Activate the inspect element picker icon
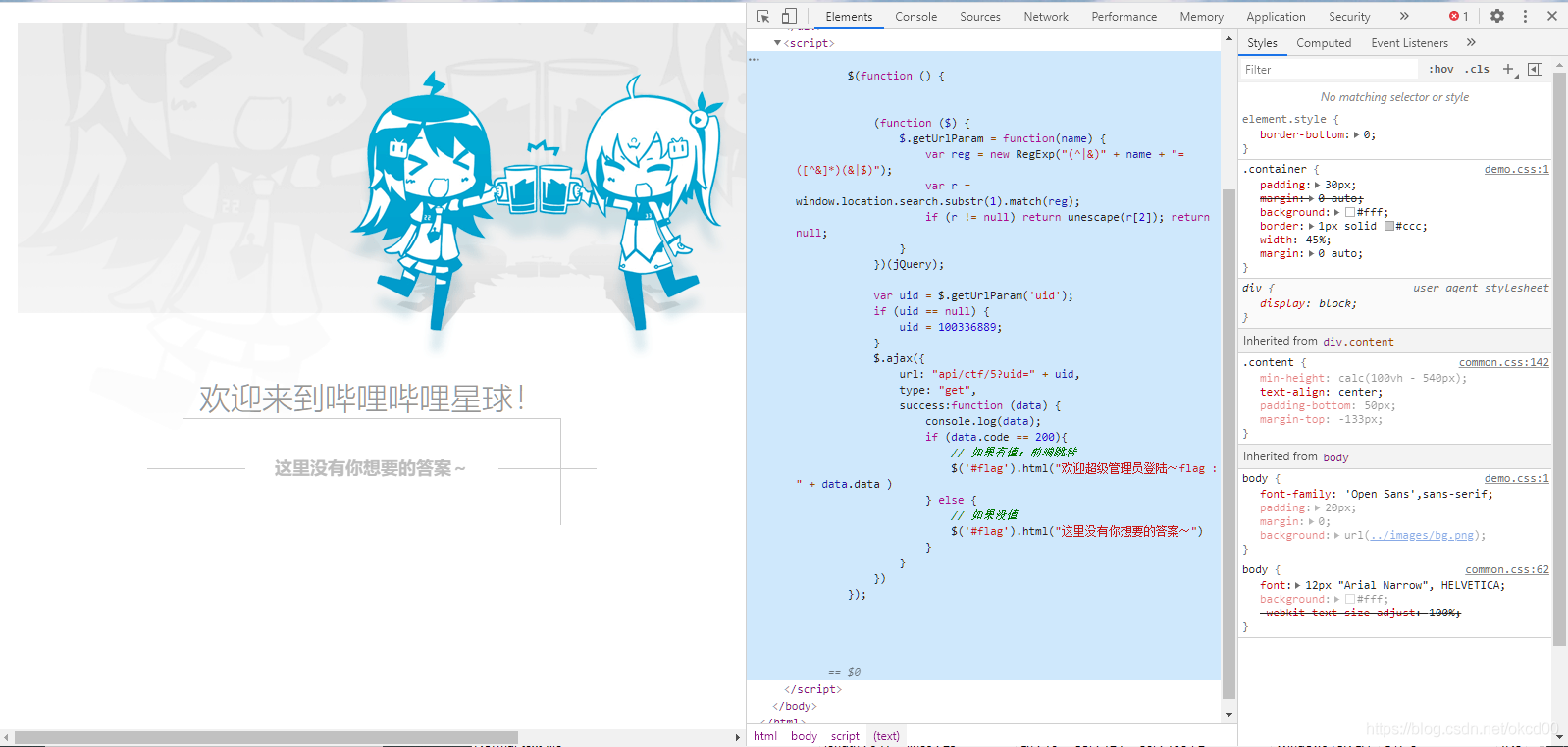This screenshot has width=1568, height=747. pos(762,16)
